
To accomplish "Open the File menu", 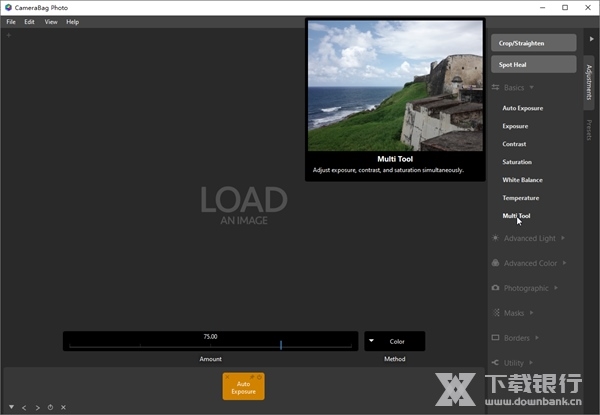I will point(11,21).
